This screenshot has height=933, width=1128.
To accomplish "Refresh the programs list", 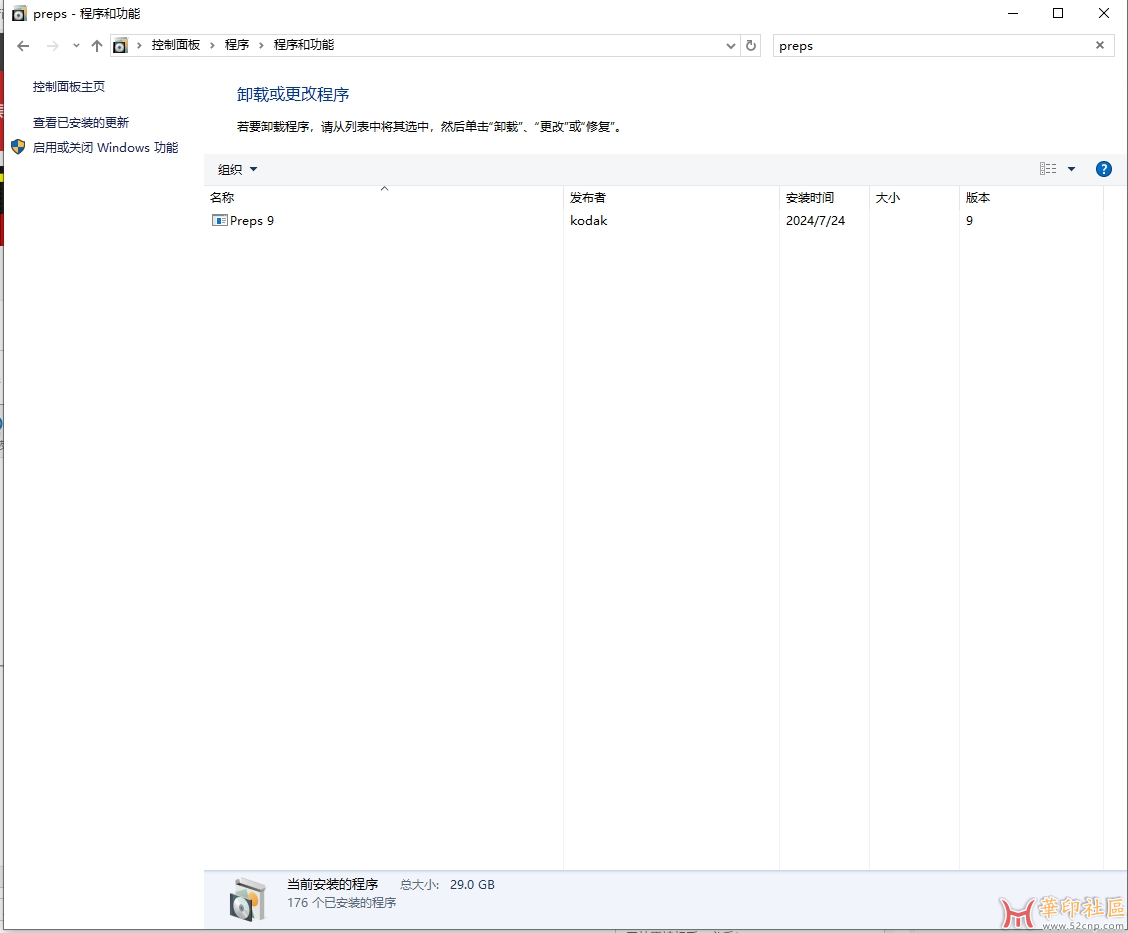I will click(x=751, y=45).
